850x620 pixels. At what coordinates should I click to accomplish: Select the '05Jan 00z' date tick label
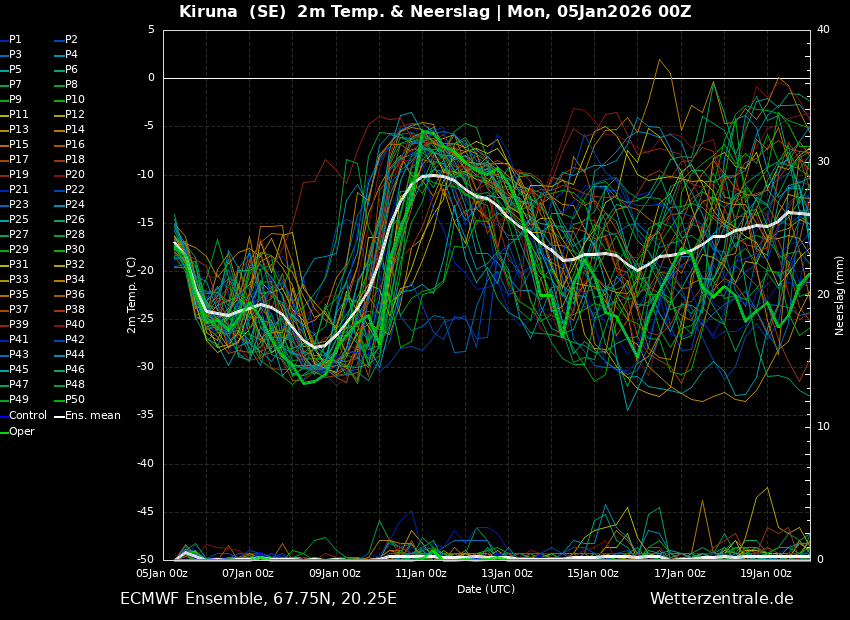coord(162,573)
